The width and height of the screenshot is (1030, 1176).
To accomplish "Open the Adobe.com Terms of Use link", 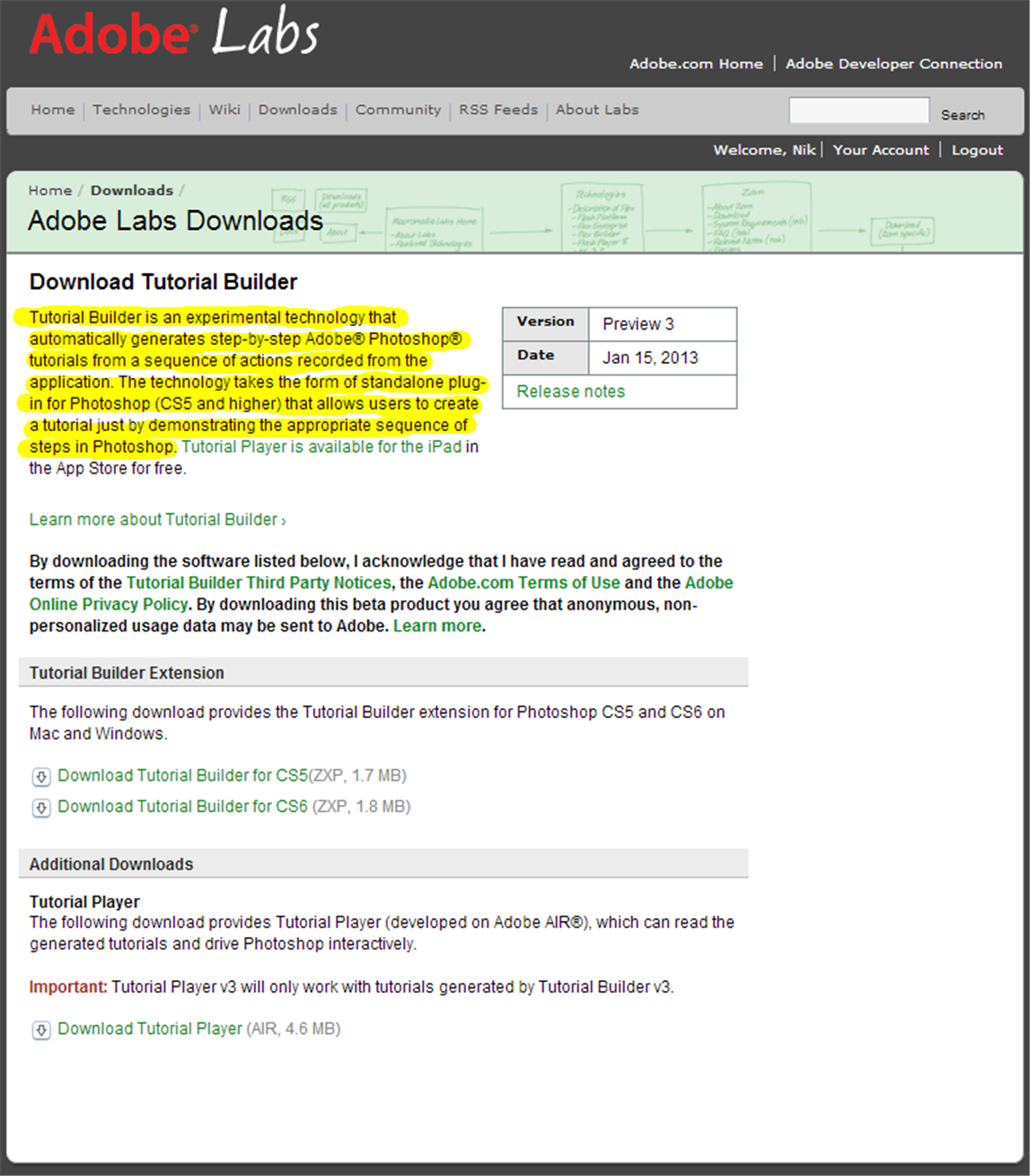I will [x=524, y=583].
